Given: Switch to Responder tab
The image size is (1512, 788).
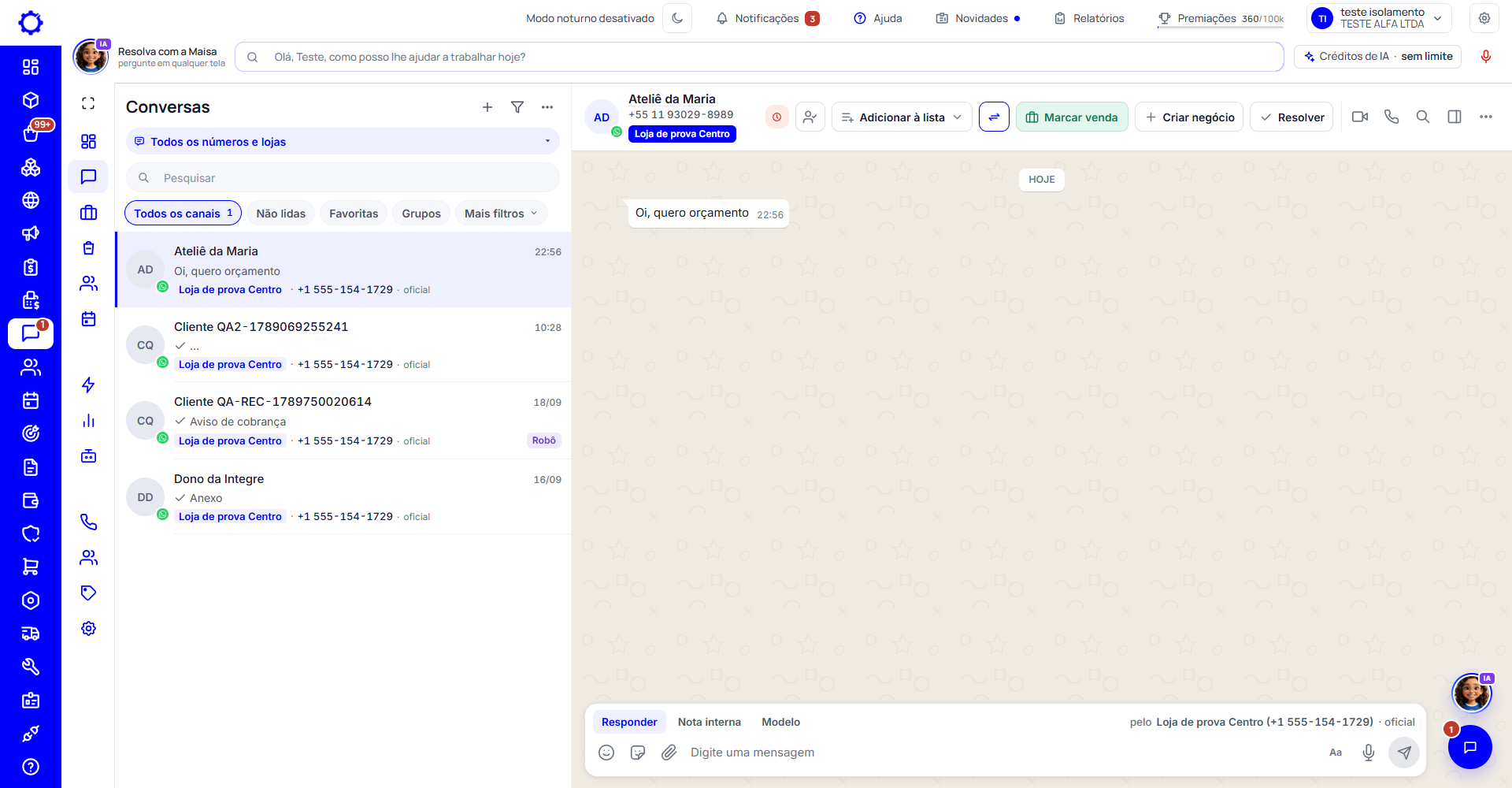Looking at the screenshot, I should point(629,722).
